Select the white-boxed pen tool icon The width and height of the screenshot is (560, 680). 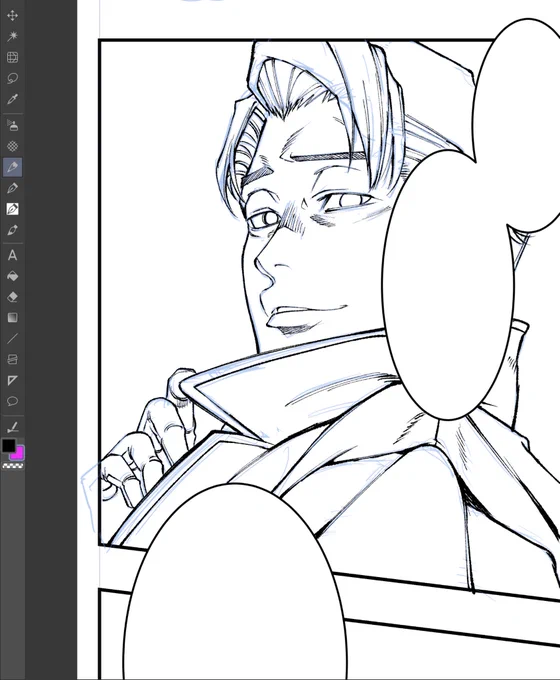click(12, 209)
